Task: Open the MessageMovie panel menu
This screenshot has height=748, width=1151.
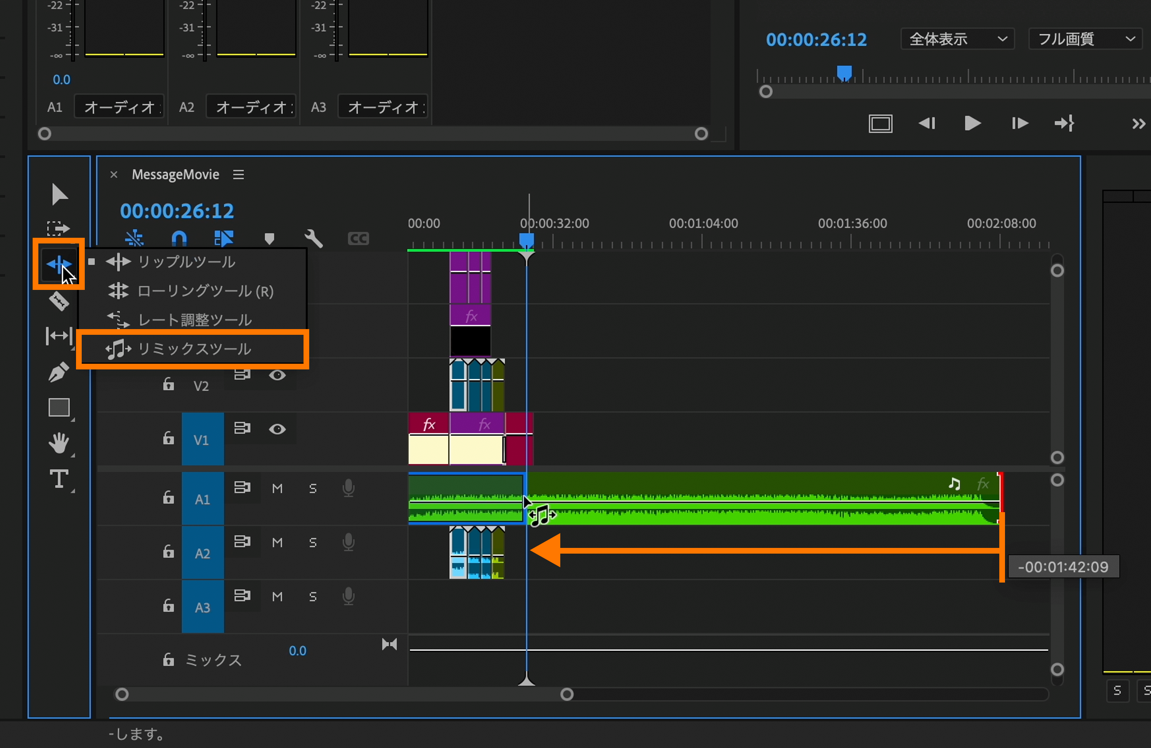Action: 239,175
